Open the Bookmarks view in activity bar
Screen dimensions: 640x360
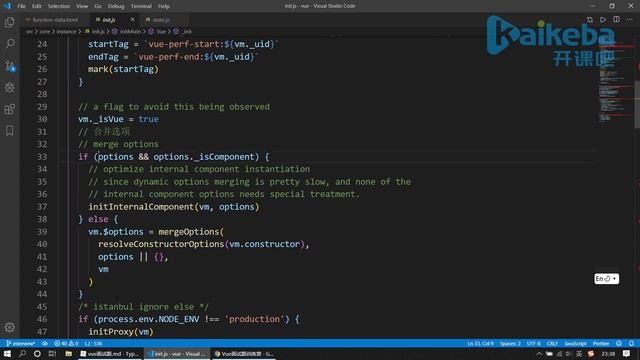(x=10, y=131)
